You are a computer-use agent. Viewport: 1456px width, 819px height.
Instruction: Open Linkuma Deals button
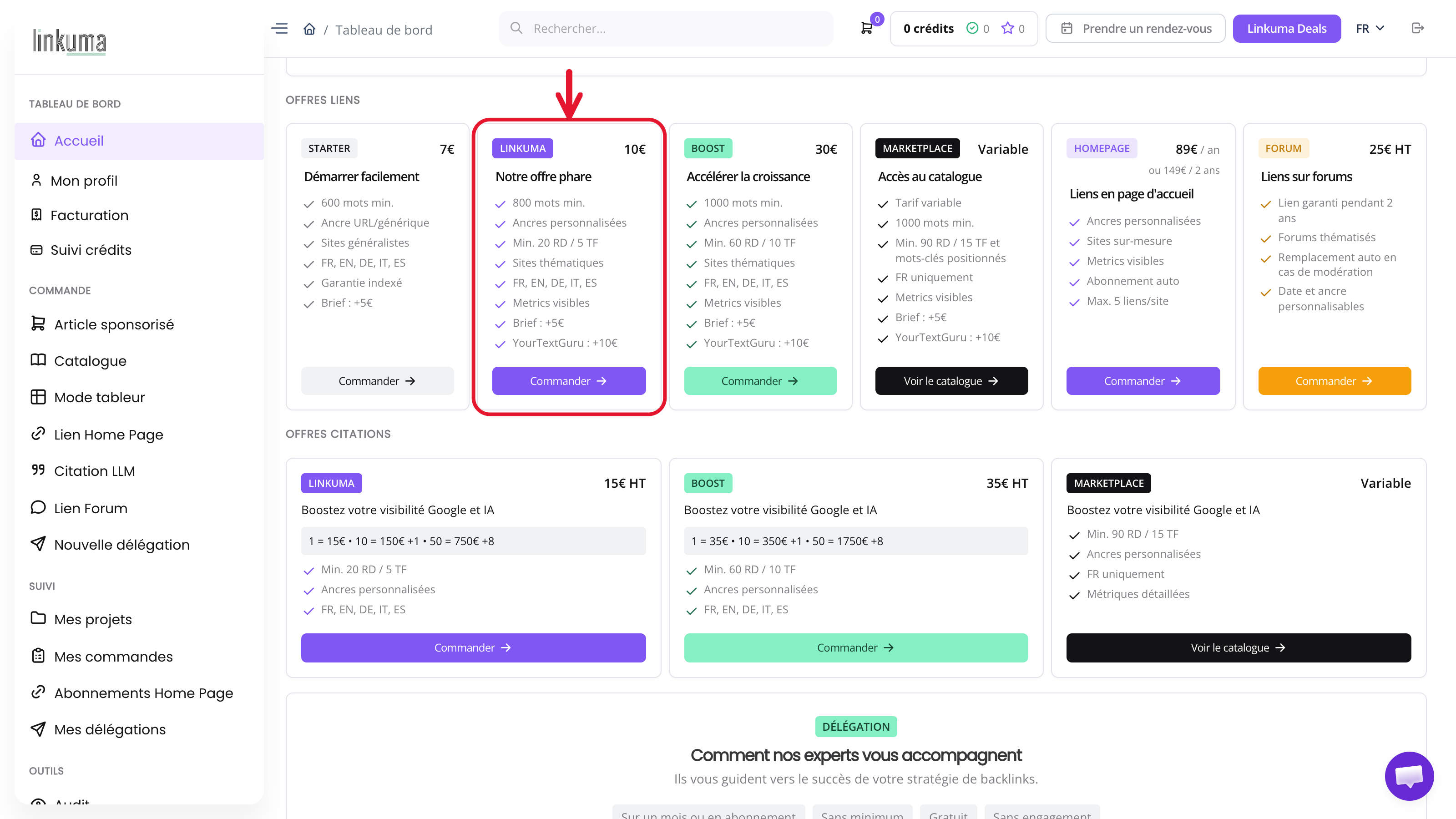click(x=1287, y=28)
